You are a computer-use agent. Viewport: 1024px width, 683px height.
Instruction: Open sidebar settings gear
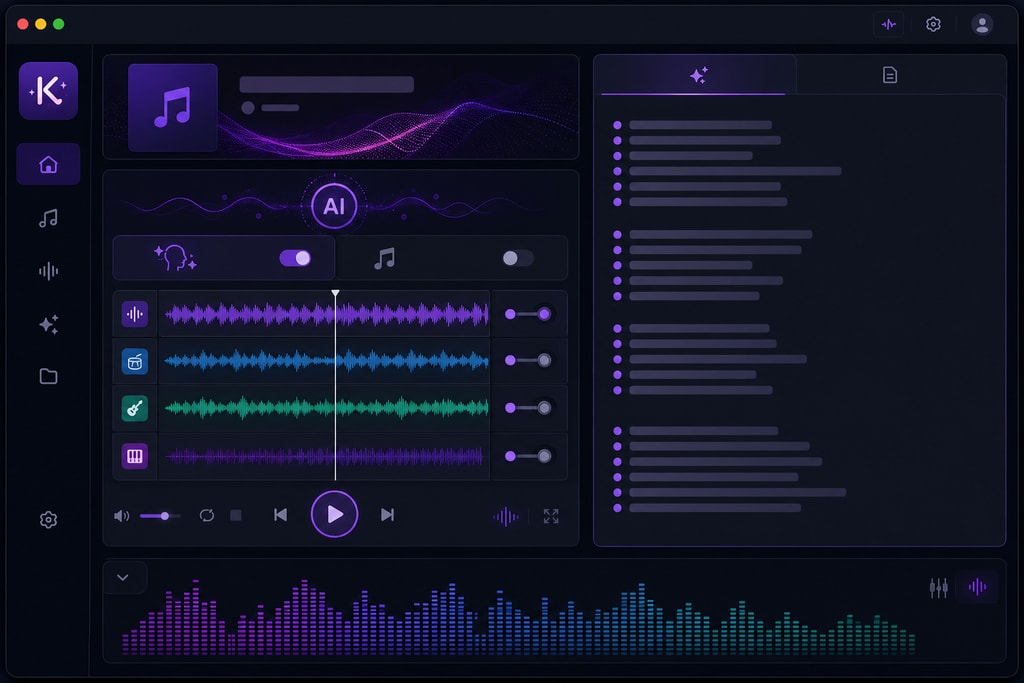tap(48, 520)
